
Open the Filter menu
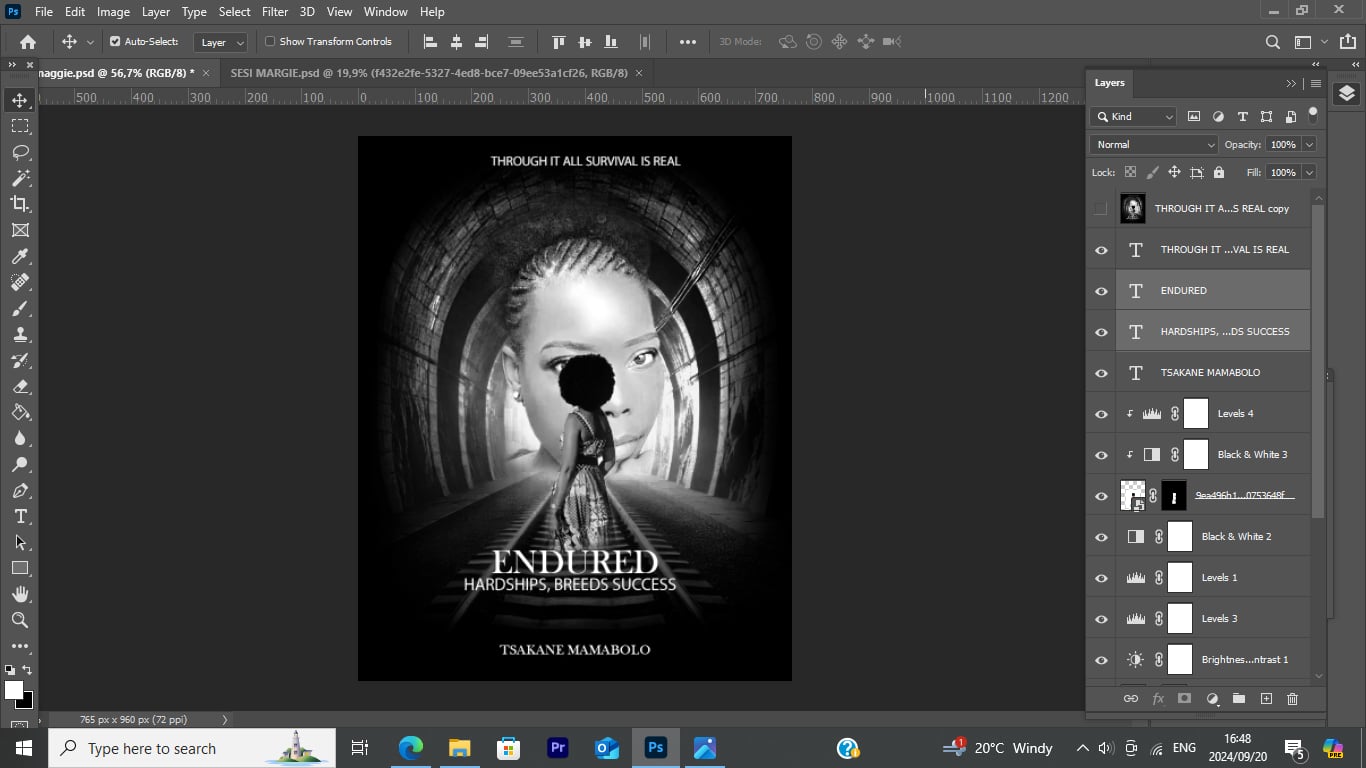click(x=274, y=11)
